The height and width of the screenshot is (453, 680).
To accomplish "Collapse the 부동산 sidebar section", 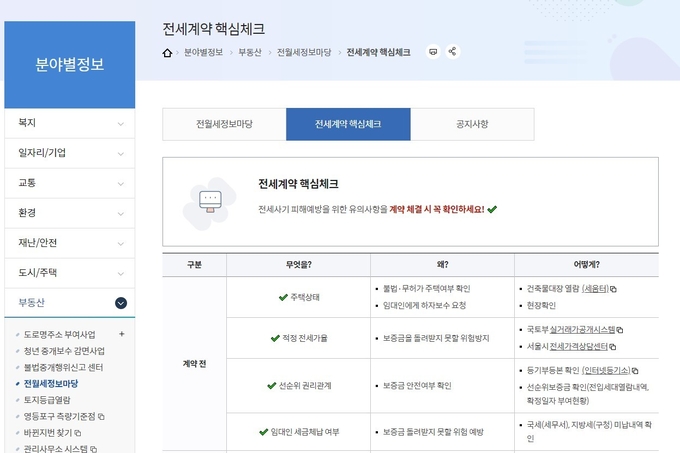I will [121, 302].
